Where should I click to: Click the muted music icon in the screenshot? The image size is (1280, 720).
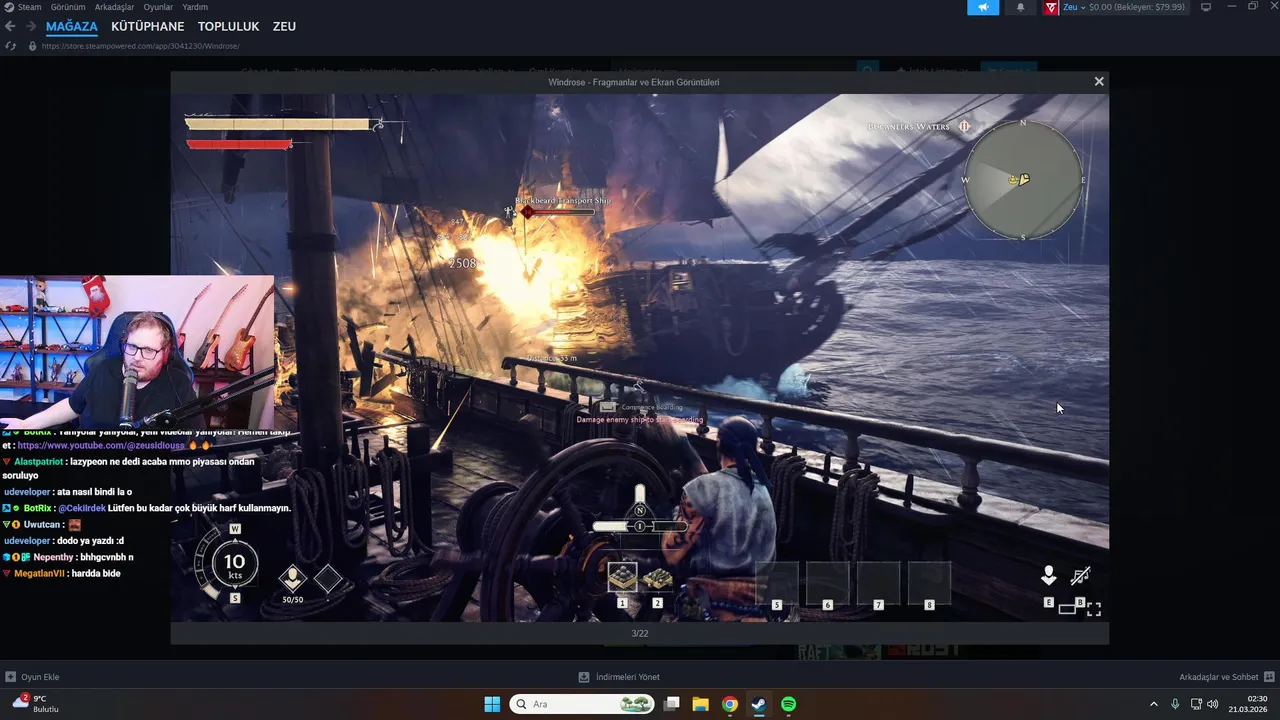pyautogui.click(x=1080, y=576)
